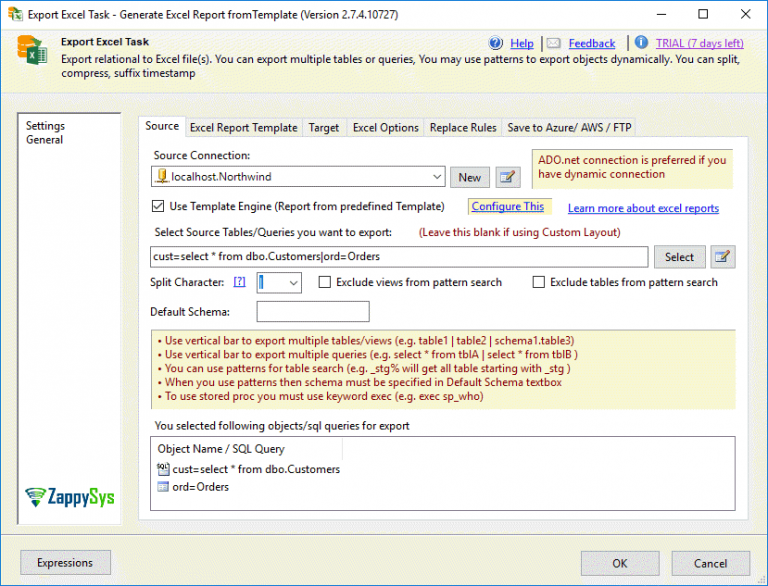The width and height of the screenshot is (768, 586).
Task: Uncheck Use Template Engine checkbox
Action: [157, 207]
